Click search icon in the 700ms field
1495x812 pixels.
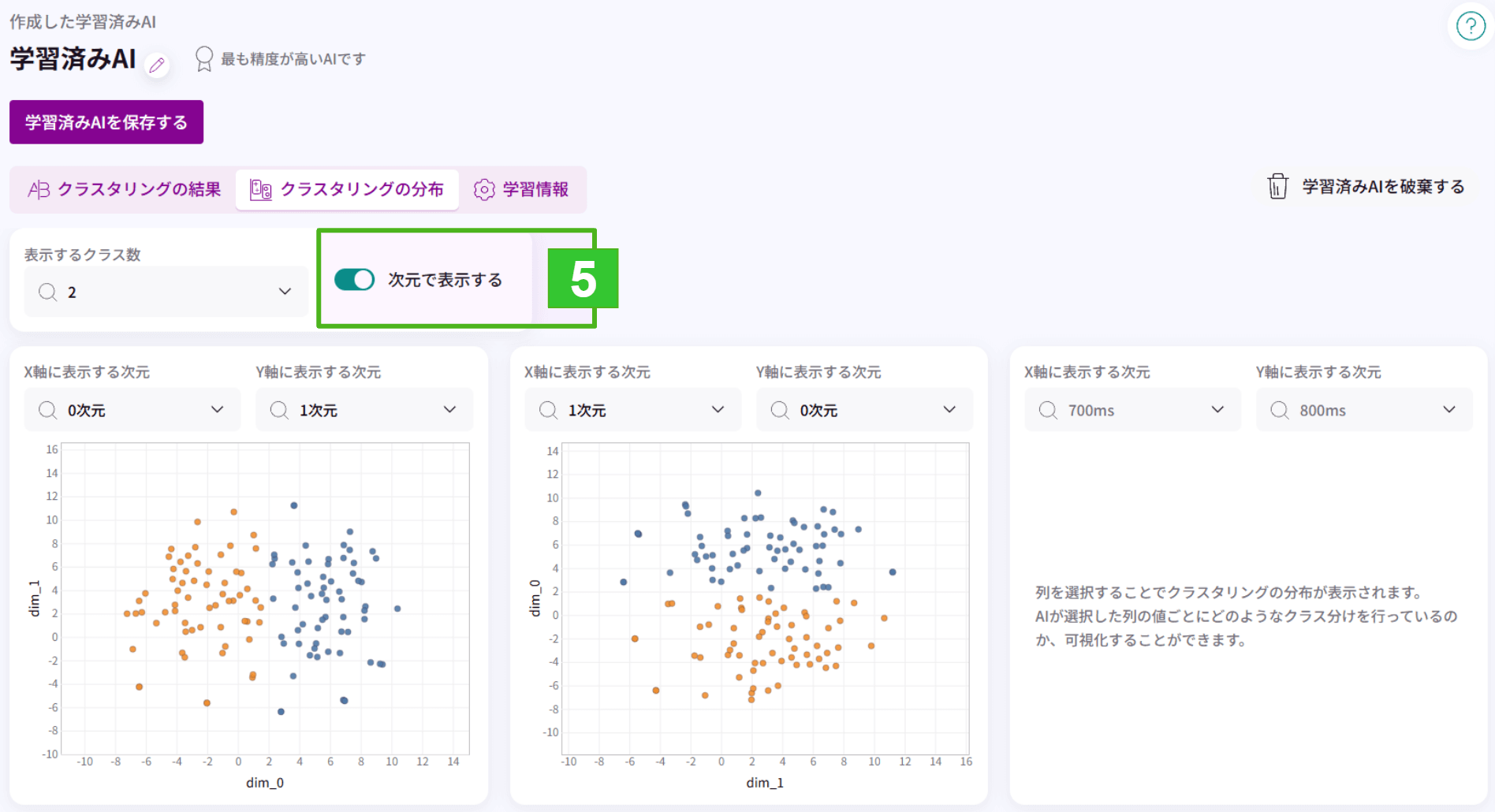coord(1048,410)
